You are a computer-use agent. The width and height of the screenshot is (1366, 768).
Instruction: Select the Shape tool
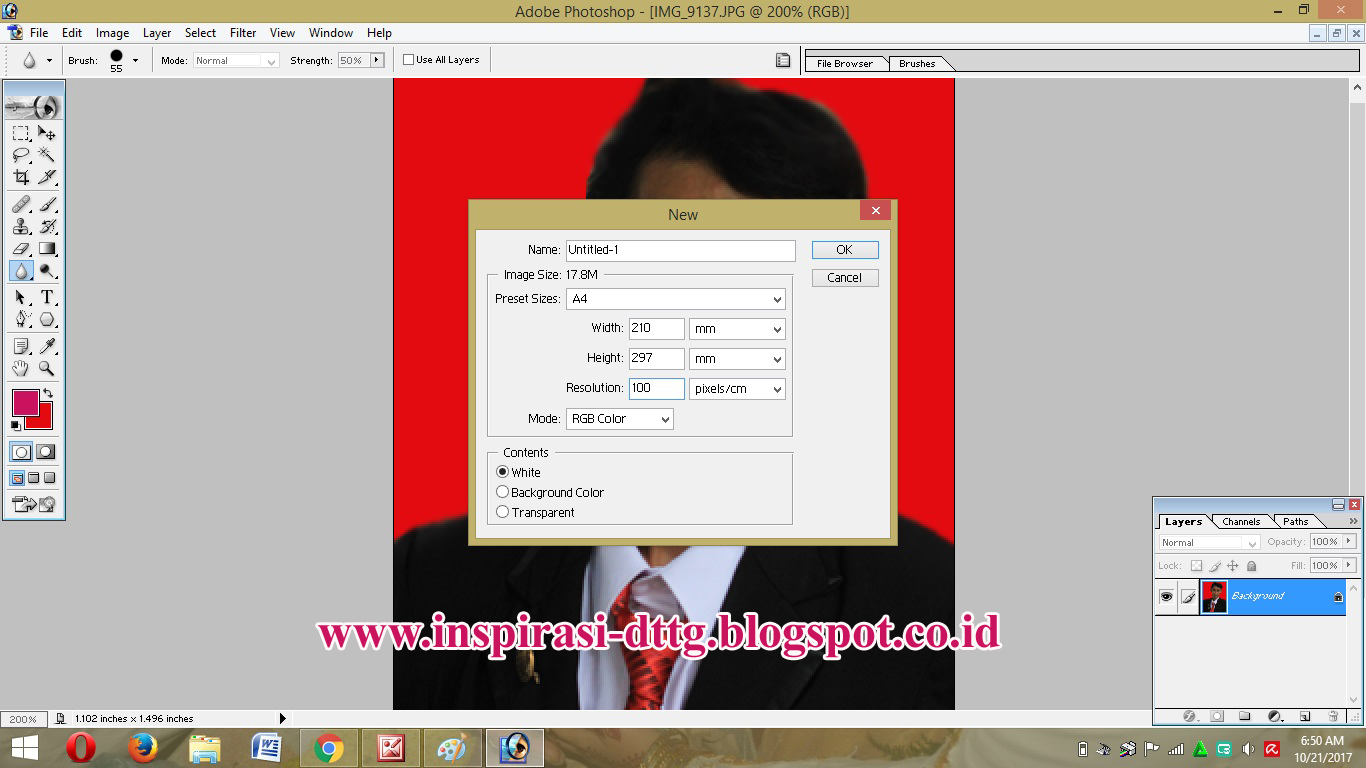(x=47, y=319)
